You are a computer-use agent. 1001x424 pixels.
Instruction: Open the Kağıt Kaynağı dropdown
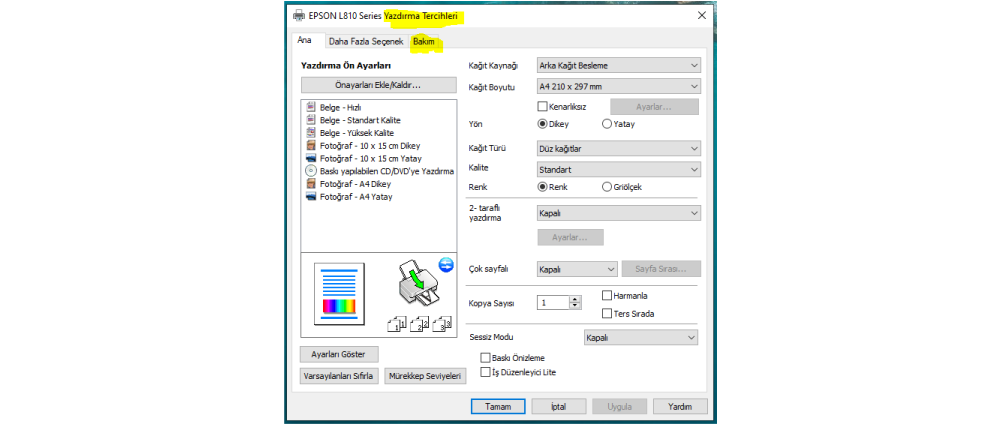(x=618, y=66)
